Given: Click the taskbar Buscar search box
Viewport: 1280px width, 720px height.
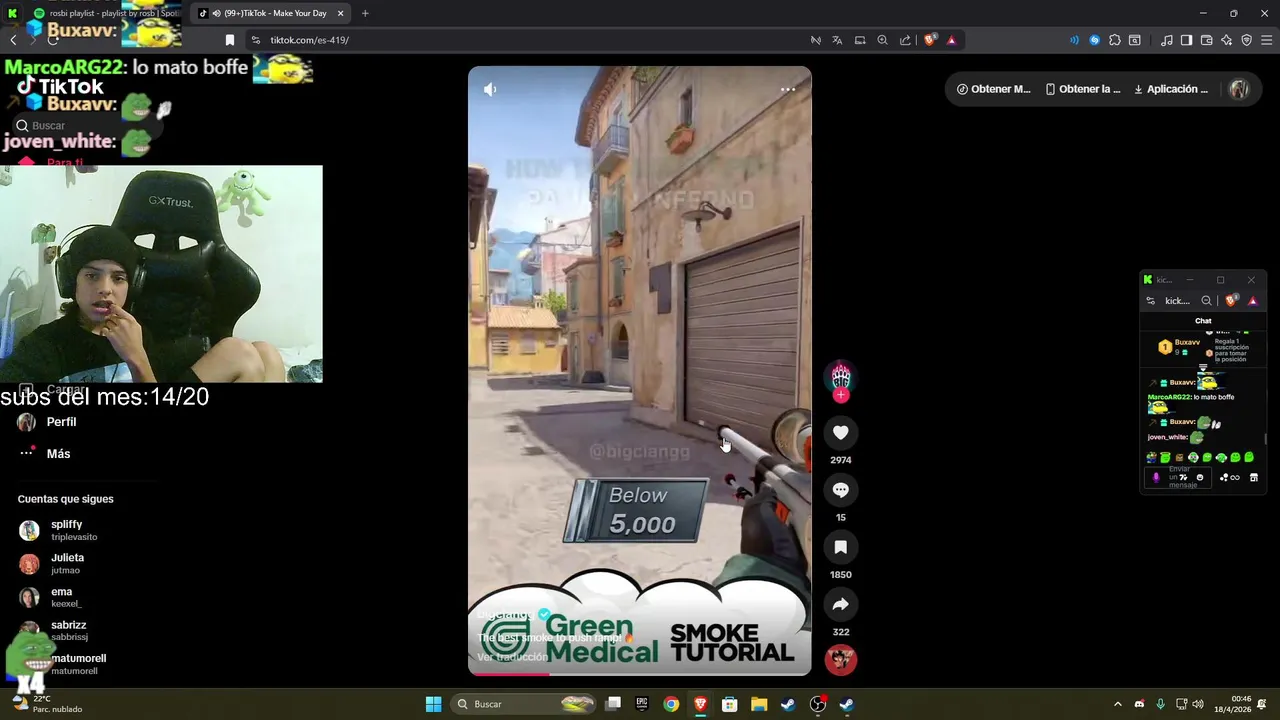Looking at the screenshot, I should 525,704.
